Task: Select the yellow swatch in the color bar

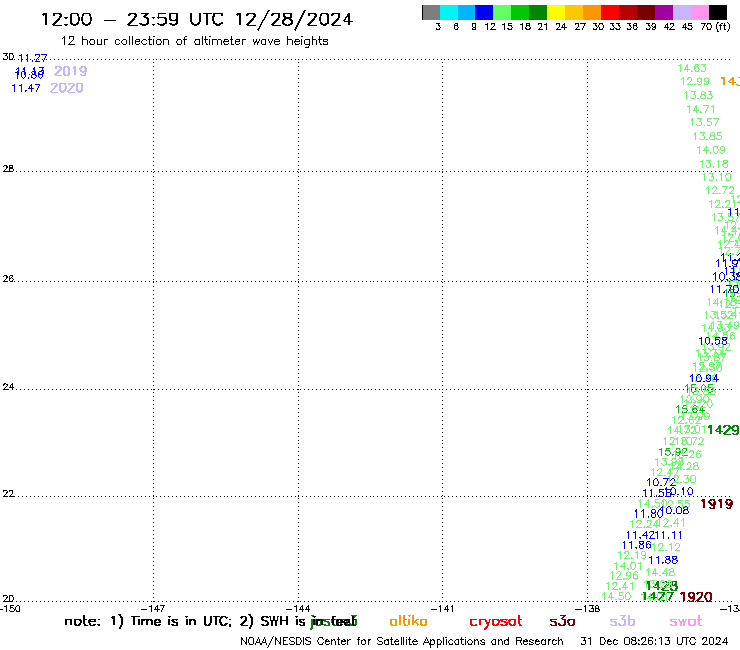Action: click(556, 12)
